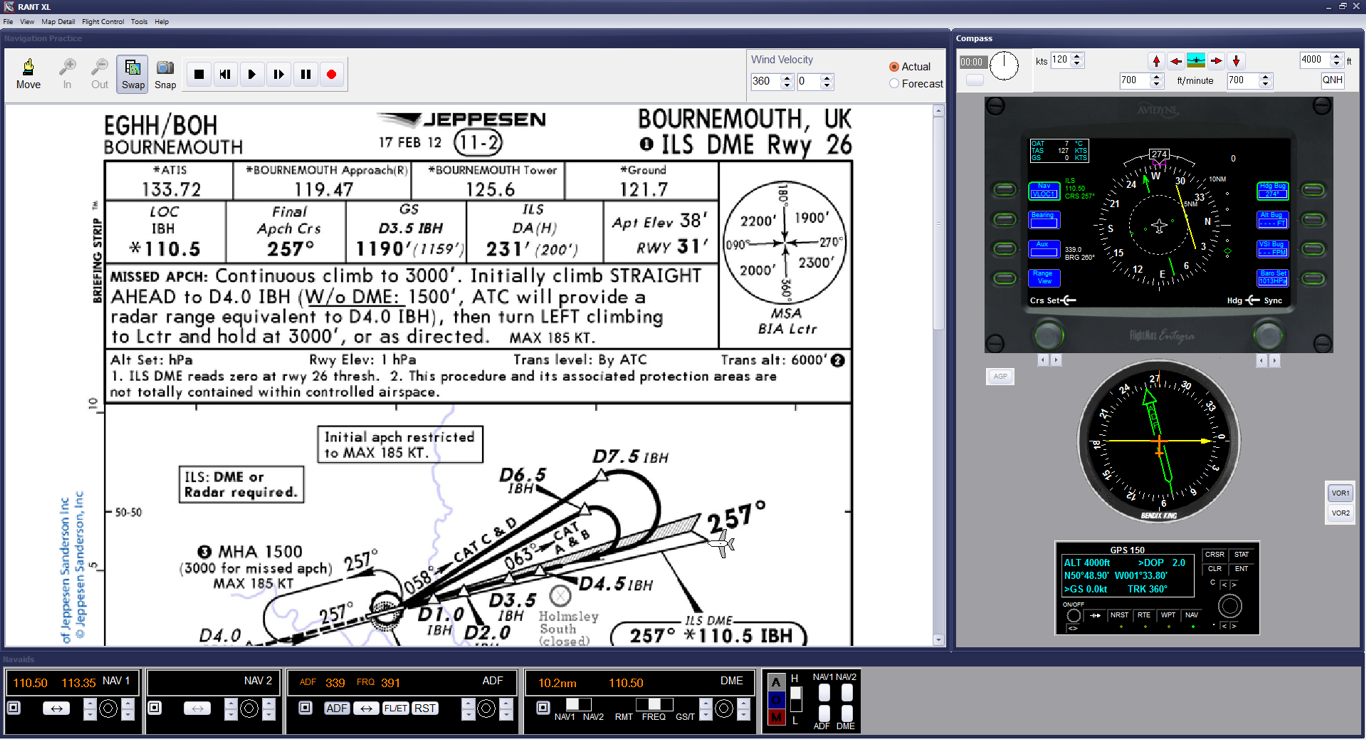Click the red turn left arrow
The height and width of the screenshot is (740, 1366).
pyautogui.click(x=1176, y=61)
